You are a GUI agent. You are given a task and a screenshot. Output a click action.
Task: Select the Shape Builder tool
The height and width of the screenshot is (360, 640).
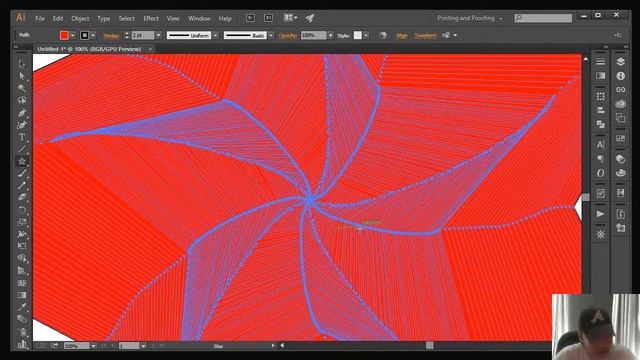click(x=22, y=258)
